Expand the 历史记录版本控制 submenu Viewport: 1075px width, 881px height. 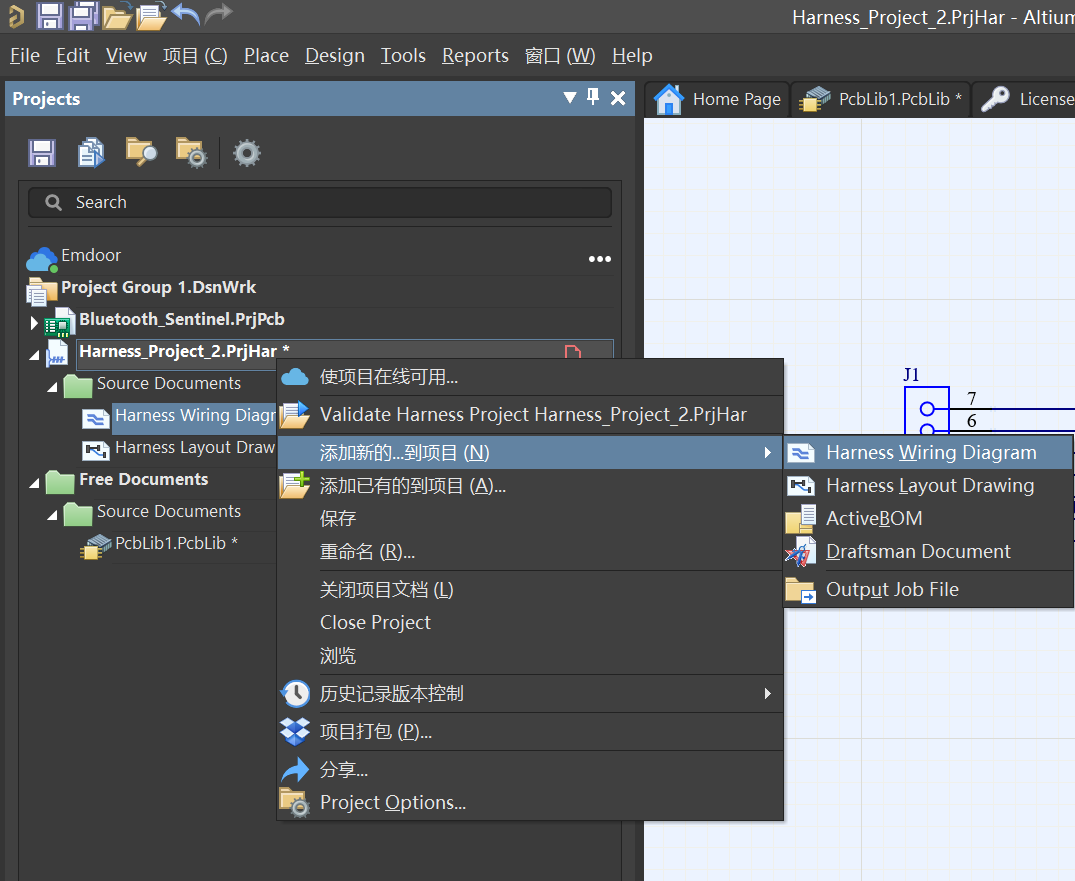click(x=767, y=693)
